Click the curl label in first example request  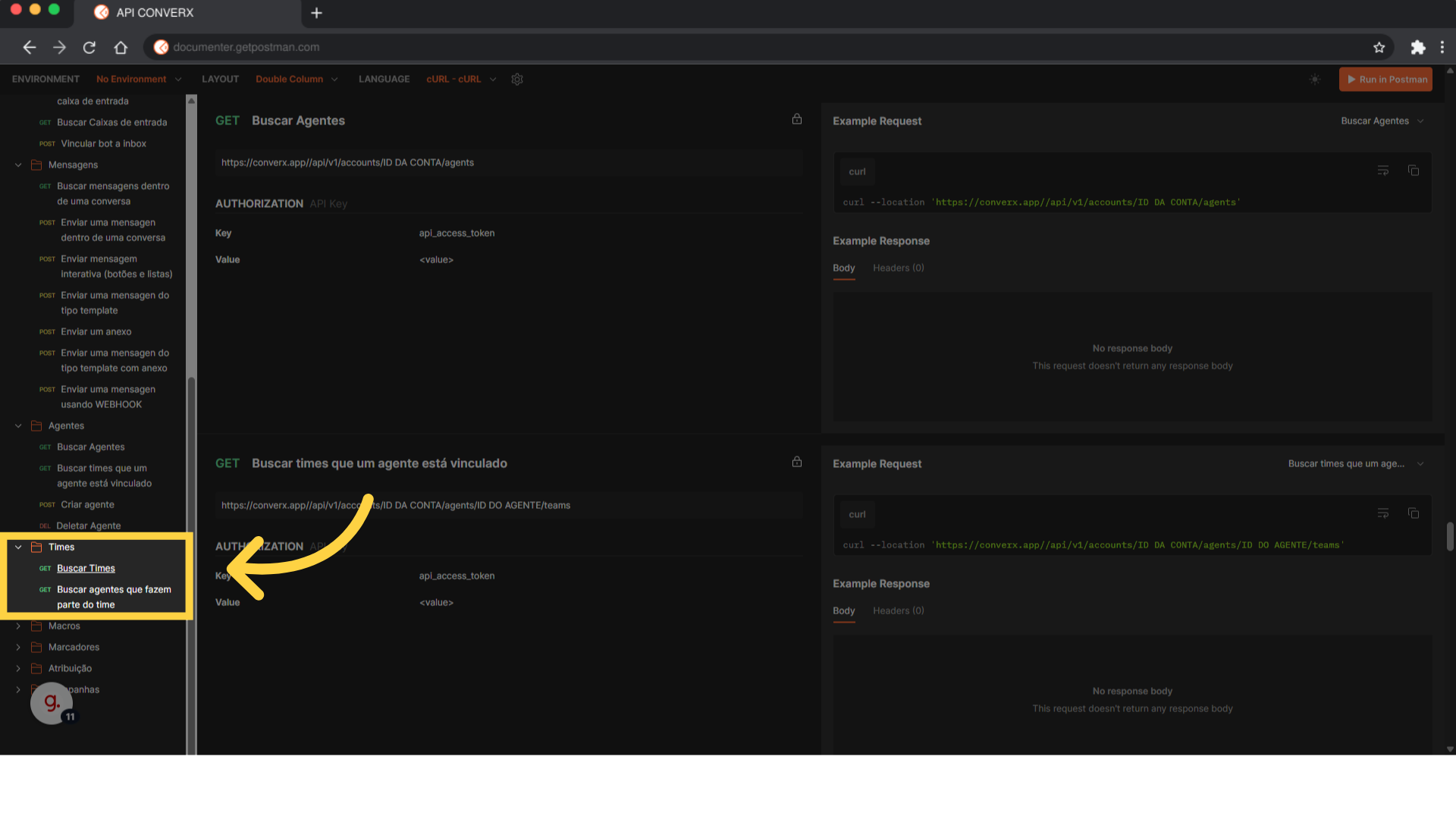857,171
